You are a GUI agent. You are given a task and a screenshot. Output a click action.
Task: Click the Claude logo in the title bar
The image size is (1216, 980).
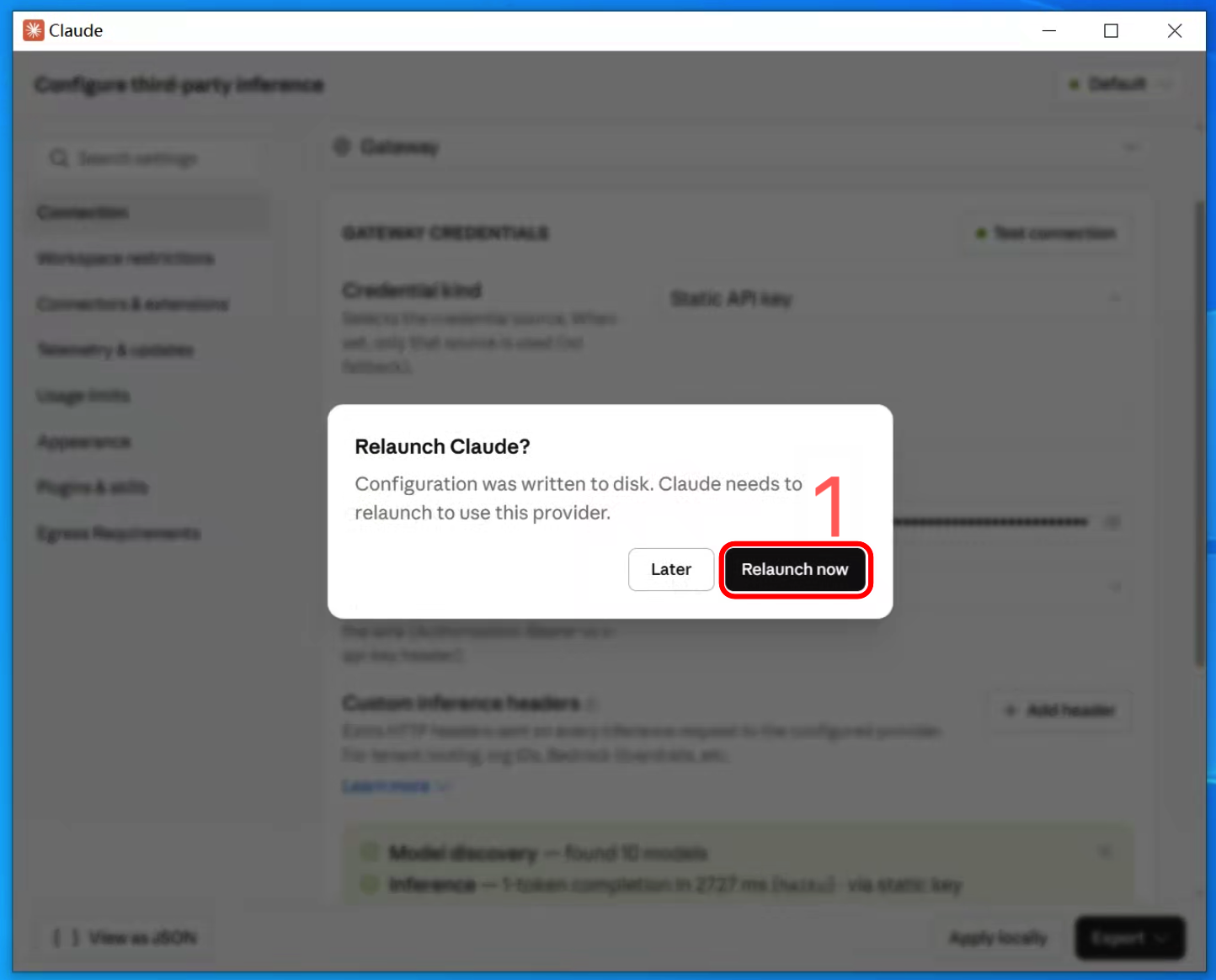pyautogui.click(x=34, y=30)
